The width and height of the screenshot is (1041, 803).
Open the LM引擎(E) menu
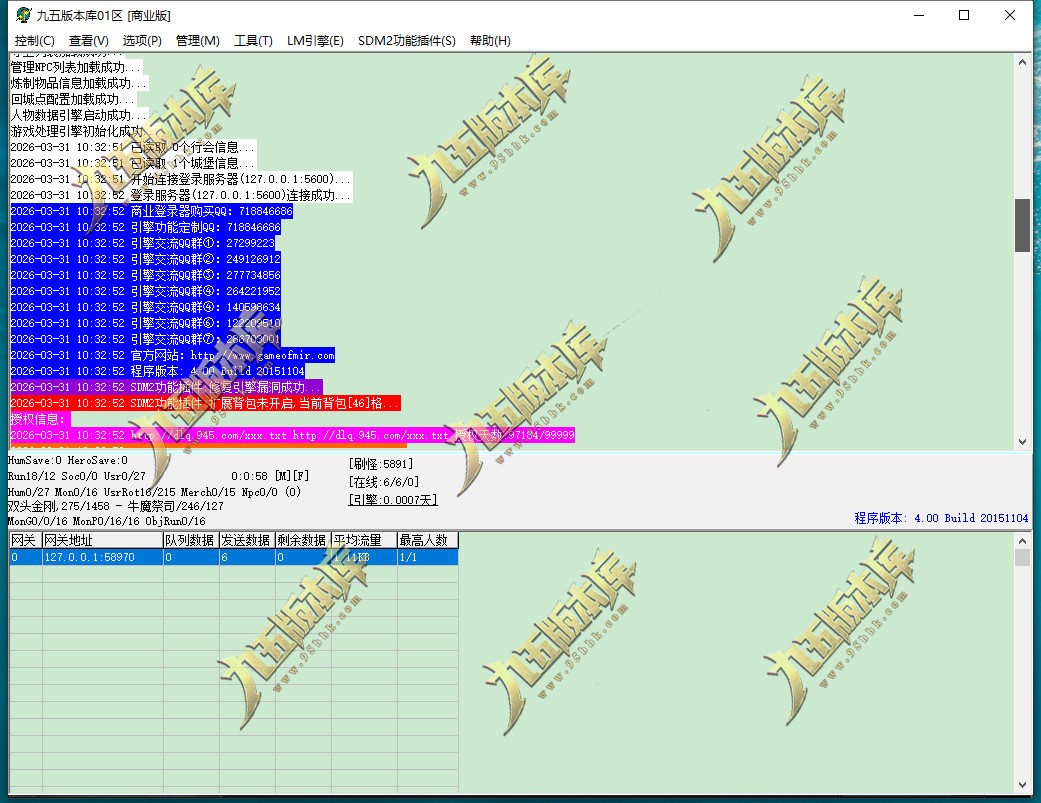(315, 40)
